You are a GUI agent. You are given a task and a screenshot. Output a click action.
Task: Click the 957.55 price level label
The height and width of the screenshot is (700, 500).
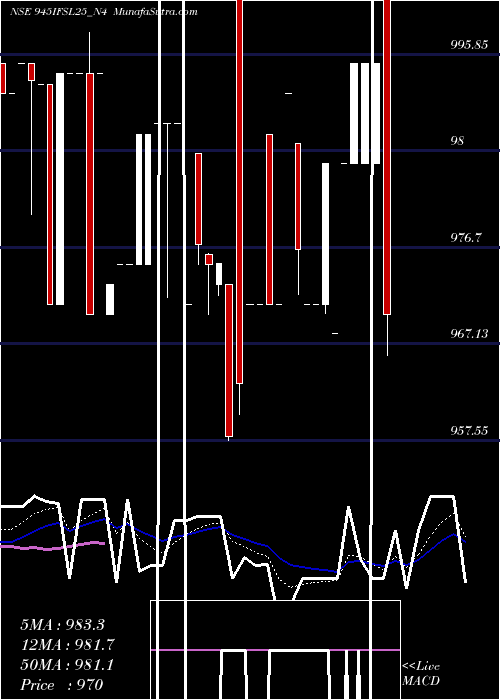(x=469, y=431)
